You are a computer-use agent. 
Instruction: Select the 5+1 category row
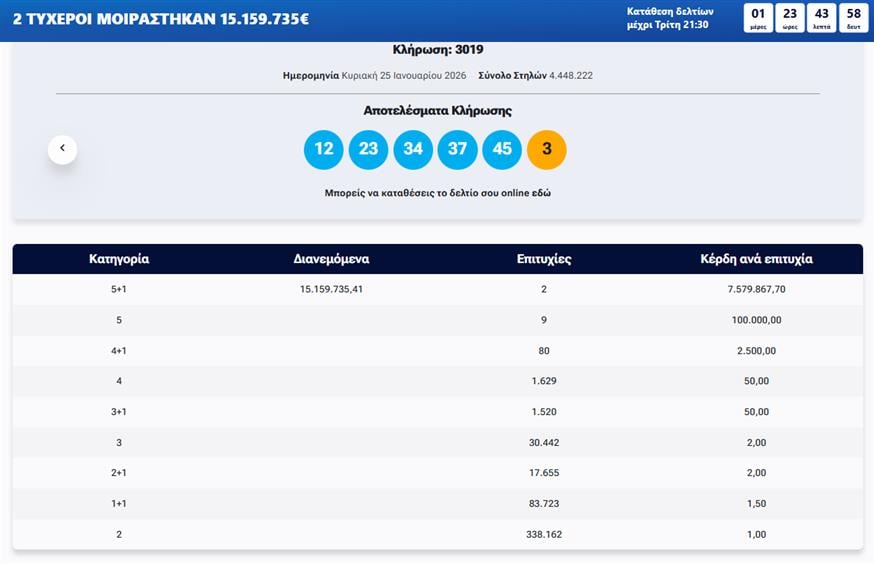pos(118,289)
